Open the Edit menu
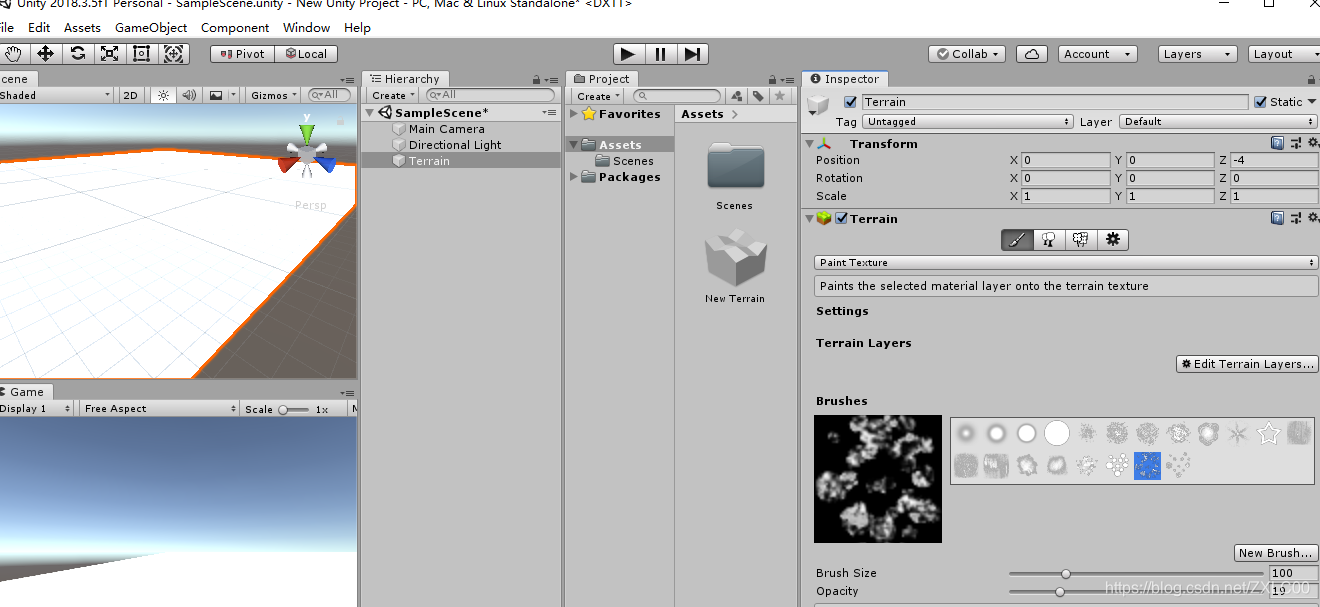 pyautogui.click(x=39, y=27)
